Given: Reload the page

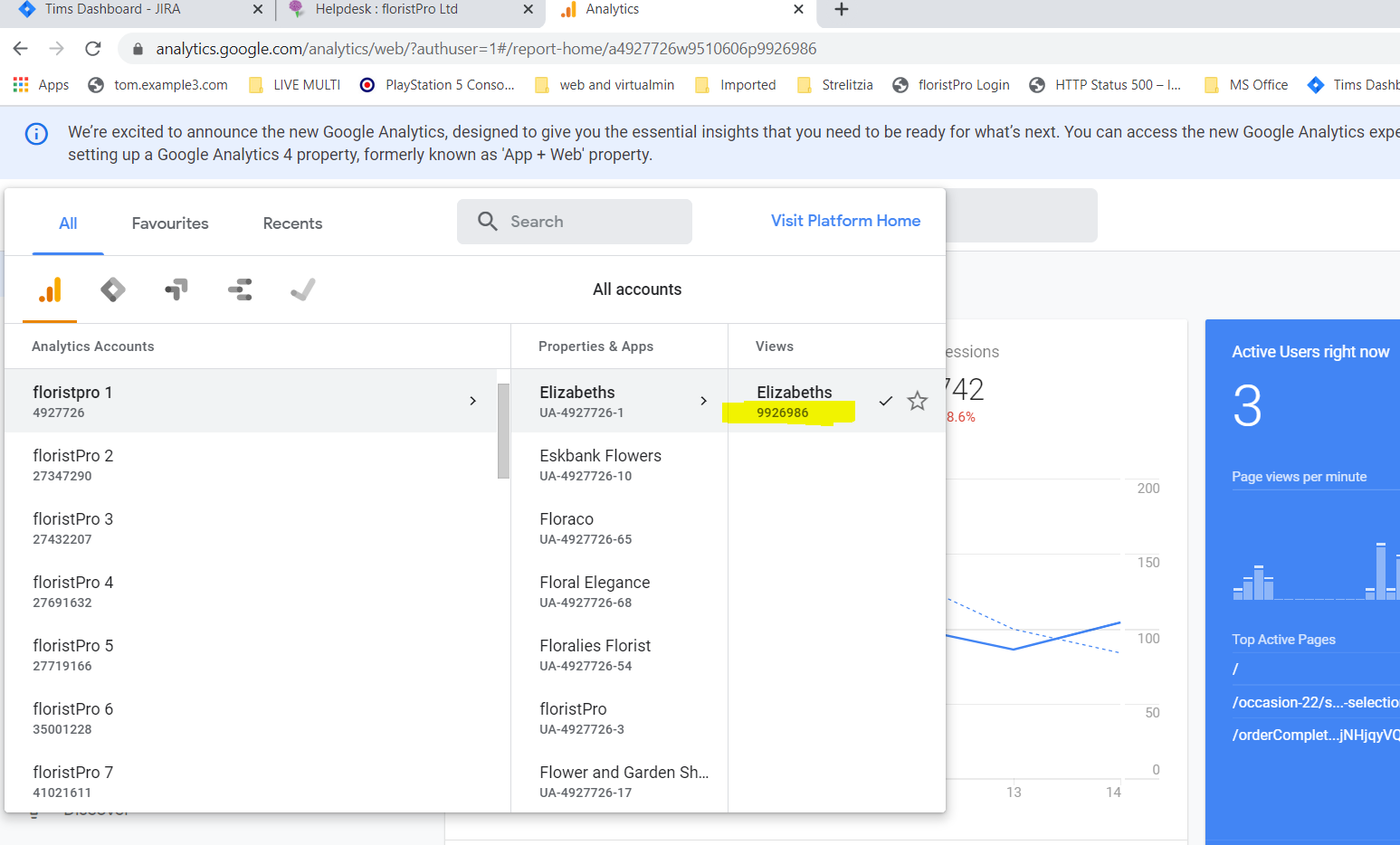Looking at the screenshot, I should 93,49.
